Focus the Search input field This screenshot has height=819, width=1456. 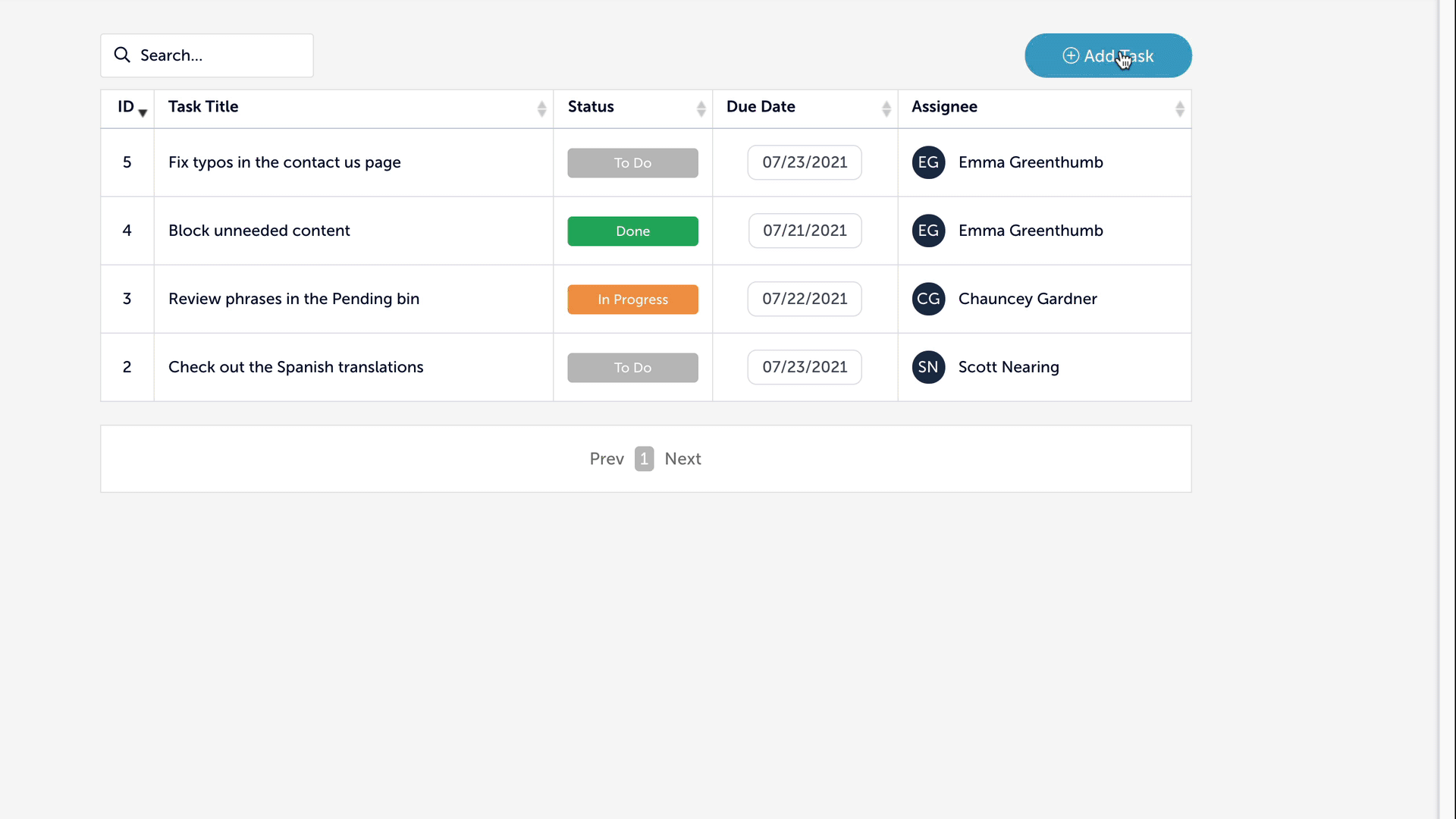(220, 55)
